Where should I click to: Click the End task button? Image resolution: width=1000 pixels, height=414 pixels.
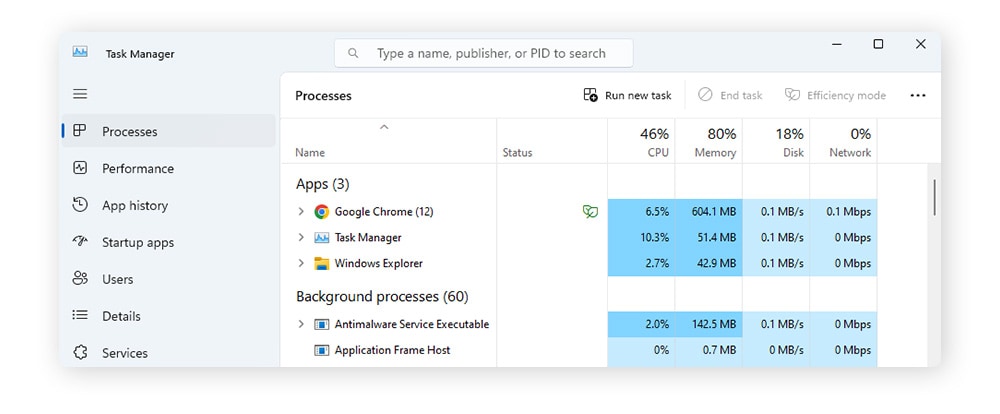730,95
